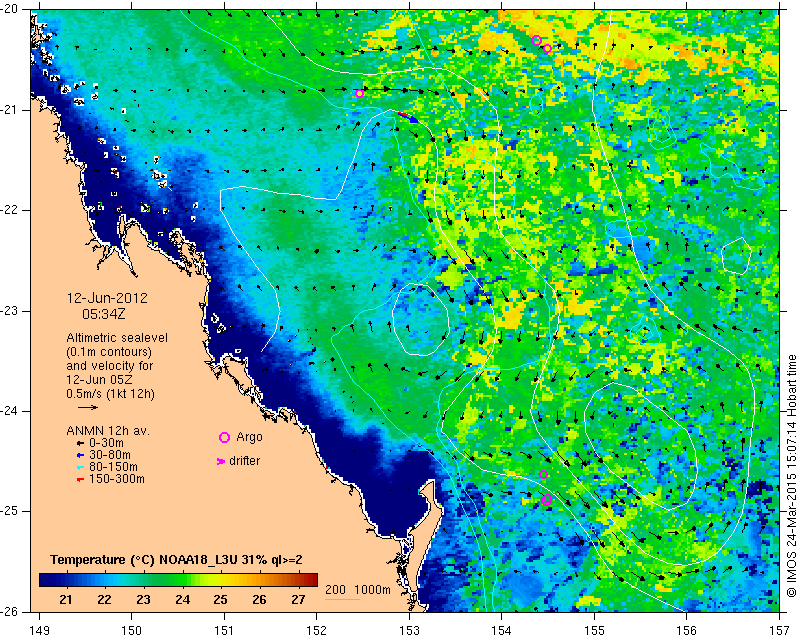Click the latitude axis label '-22'
The height and width of the screenshot is (640, 800).
11,210
